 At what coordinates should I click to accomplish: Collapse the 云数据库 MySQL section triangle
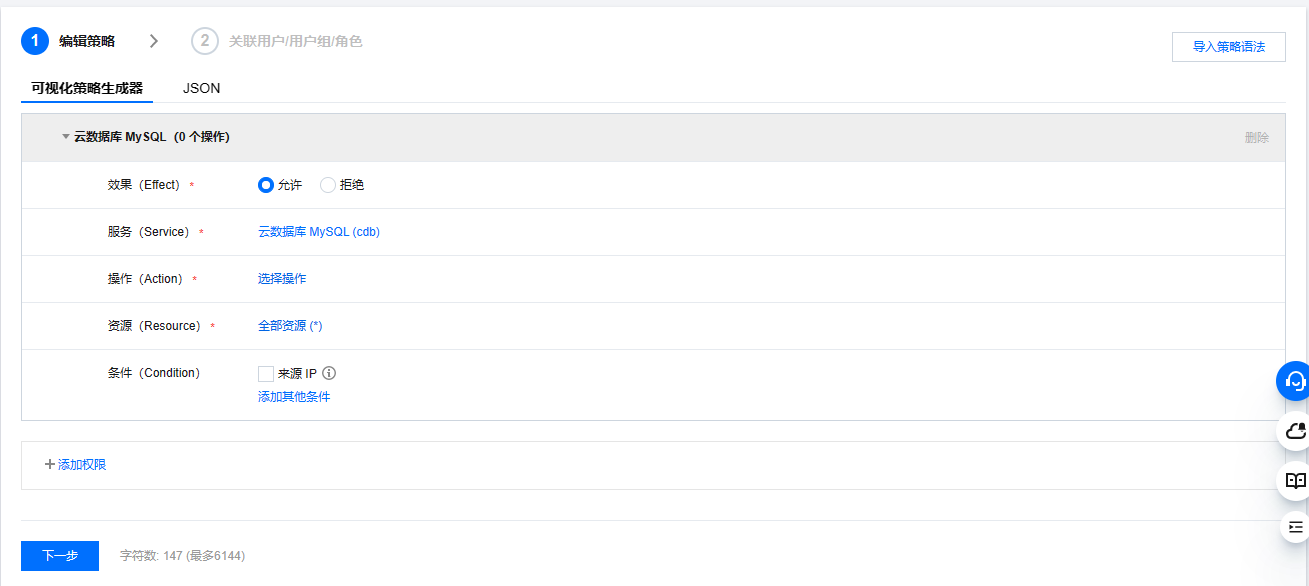click(66, 137)
